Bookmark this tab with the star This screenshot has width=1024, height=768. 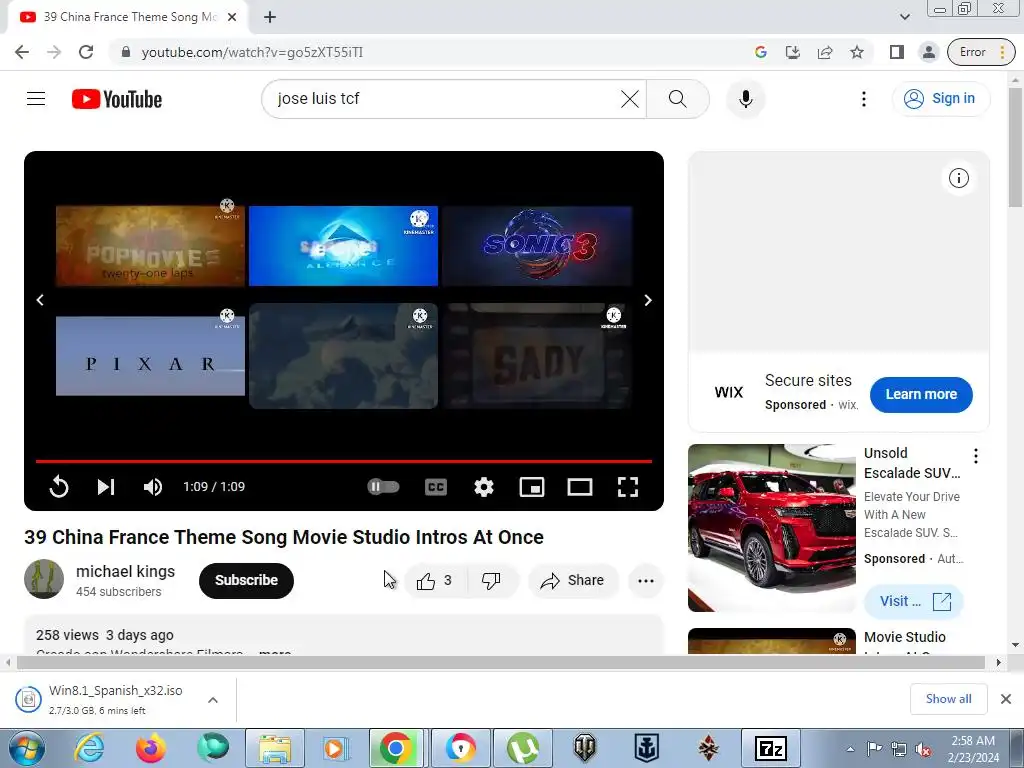[857, 52]
